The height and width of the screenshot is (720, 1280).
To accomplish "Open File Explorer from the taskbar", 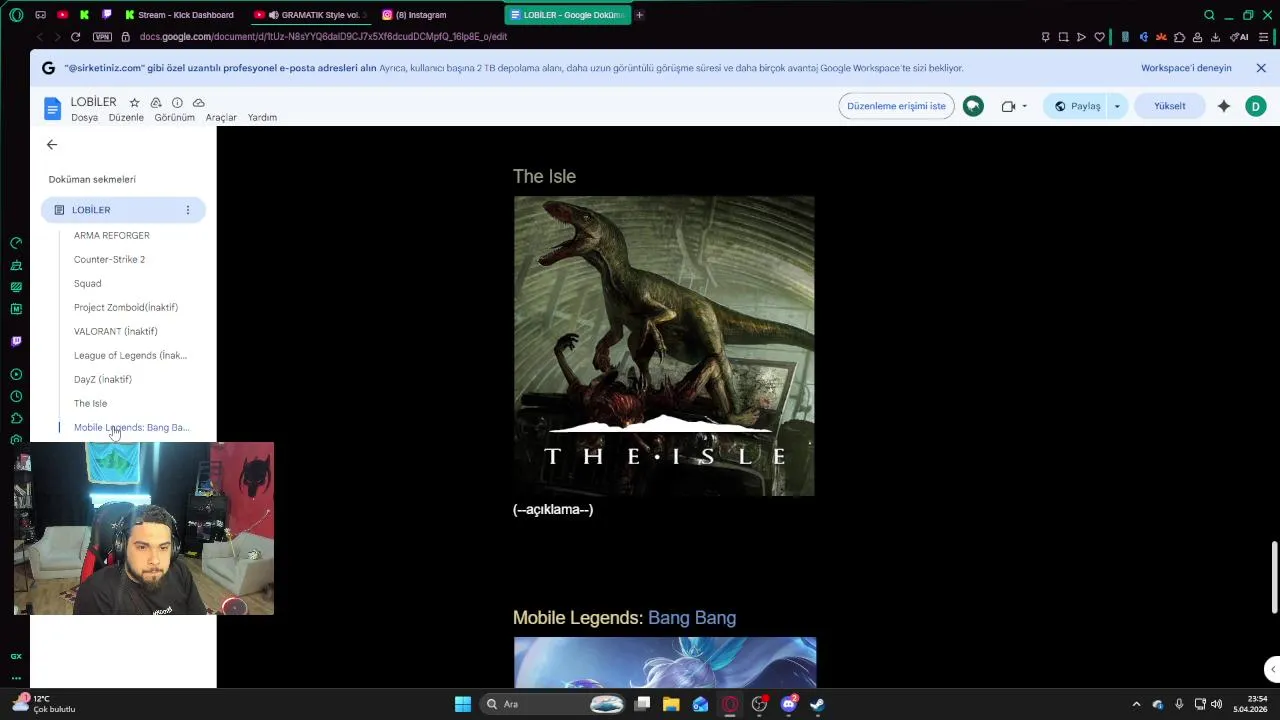I will (x=671, y=704).
